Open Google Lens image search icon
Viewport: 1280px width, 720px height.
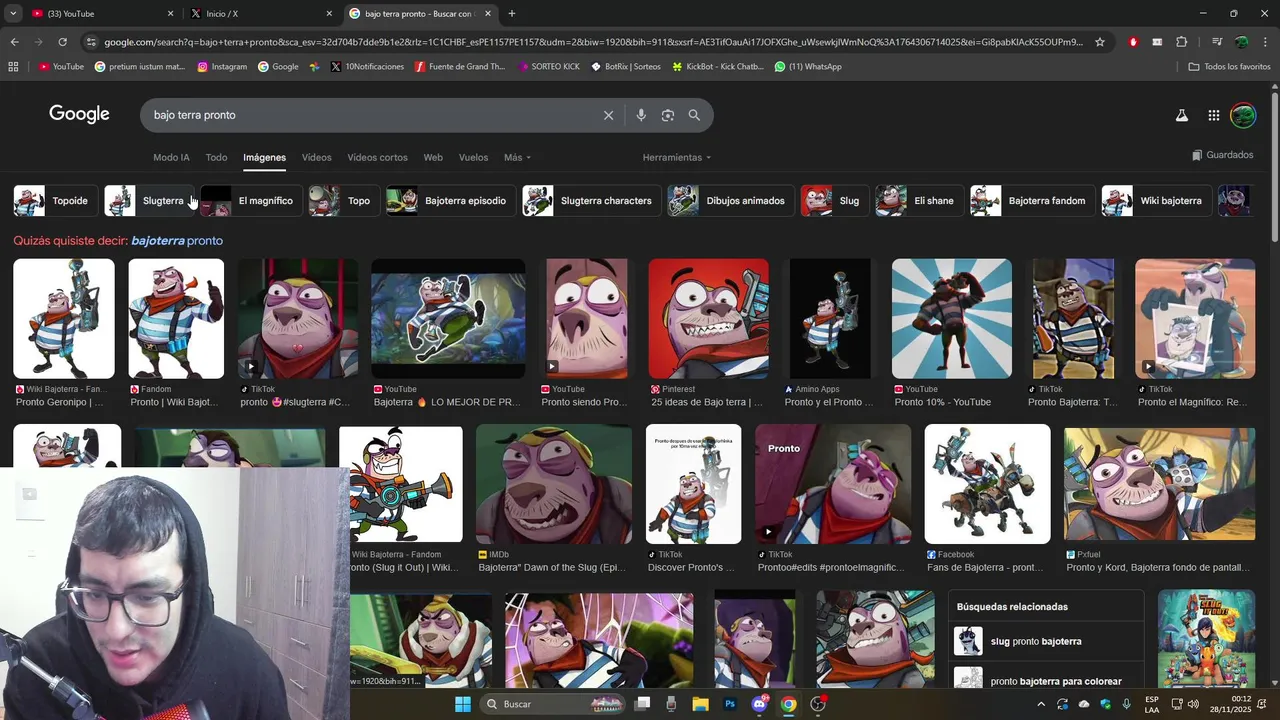coord(668,115)
